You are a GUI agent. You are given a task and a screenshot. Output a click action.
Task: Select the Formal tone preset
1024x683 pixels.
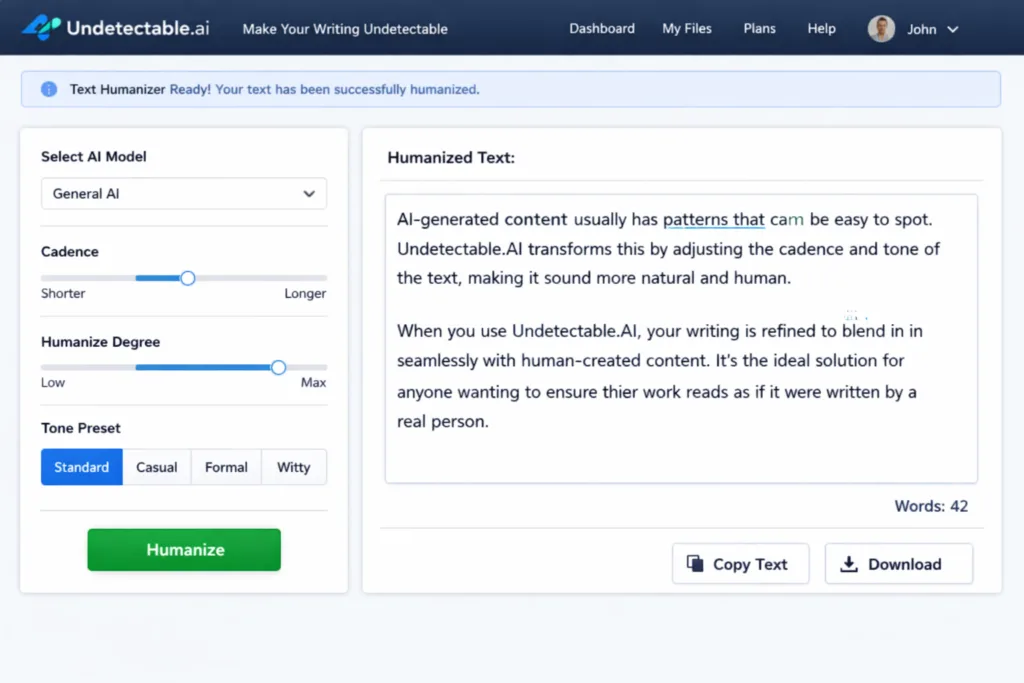tap(225, 467)
